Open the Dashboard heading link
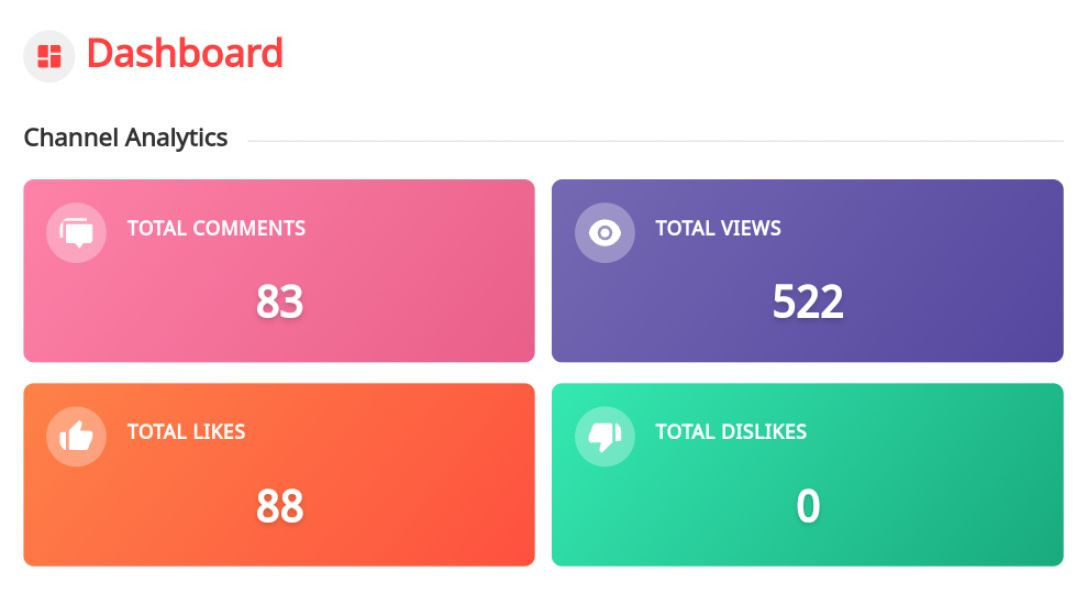The image size is (1076, 604). coord(184,54)
